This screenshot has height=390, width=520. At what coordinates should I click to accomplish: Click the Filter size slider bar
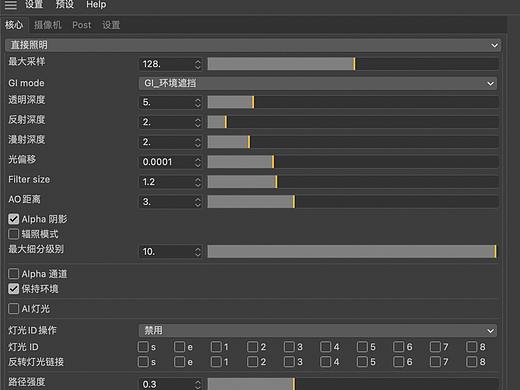[353, 182]
